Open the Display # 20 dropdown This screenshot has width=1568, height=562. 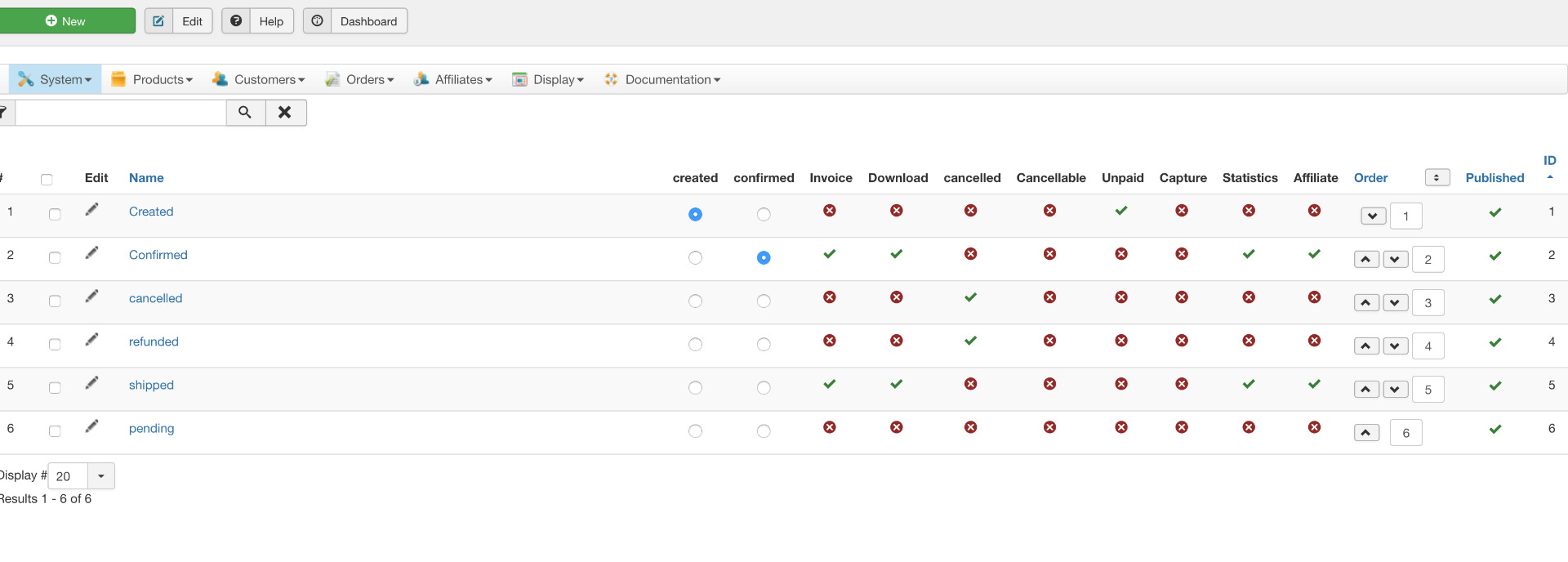point(100,476)
